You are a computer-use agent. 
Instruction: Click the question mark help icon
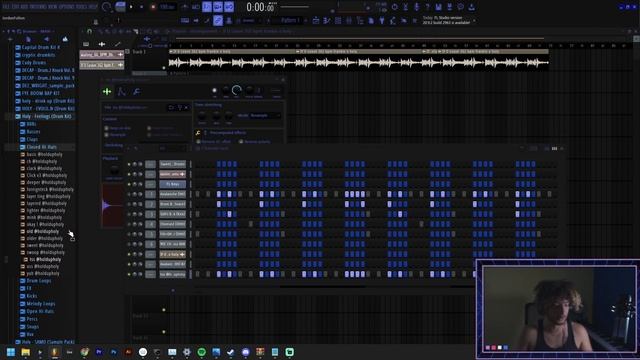tap(427, 7)
